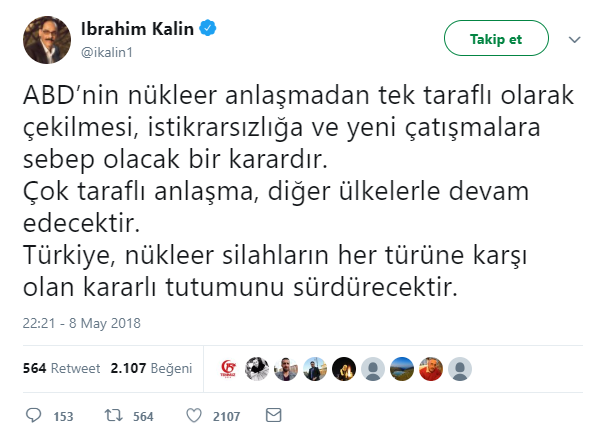
Task: Like the tweet with heart icon
Action: (x=194, y=415)
